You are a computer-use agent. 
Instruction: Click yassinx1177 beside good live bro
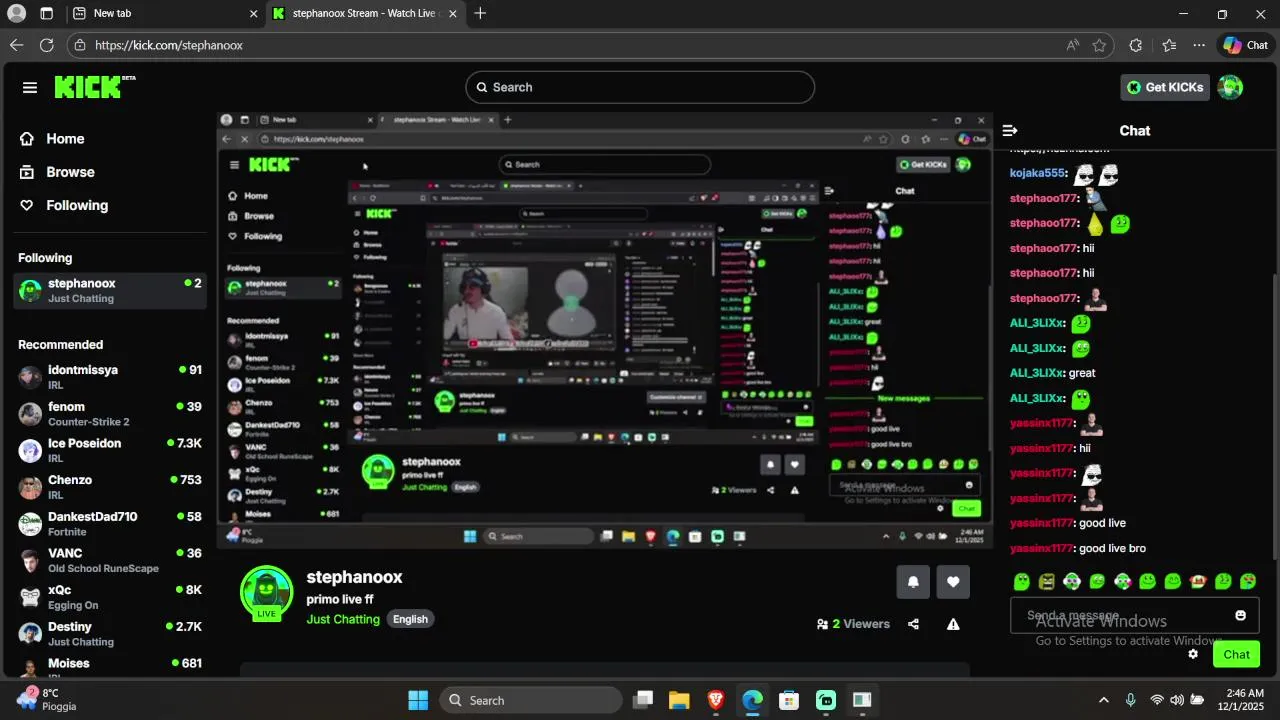click(1041, 548)
